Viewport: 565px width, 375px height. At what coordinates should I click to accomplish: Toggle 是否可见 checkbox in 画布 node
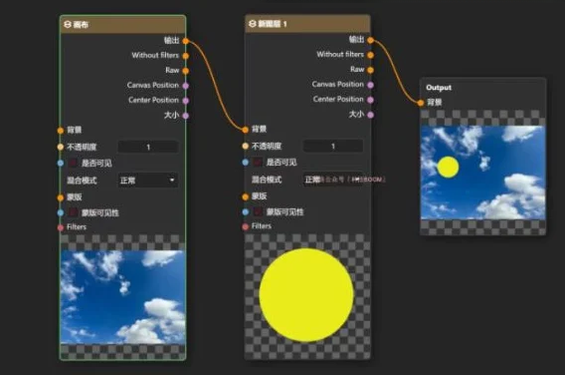[73, 163]
